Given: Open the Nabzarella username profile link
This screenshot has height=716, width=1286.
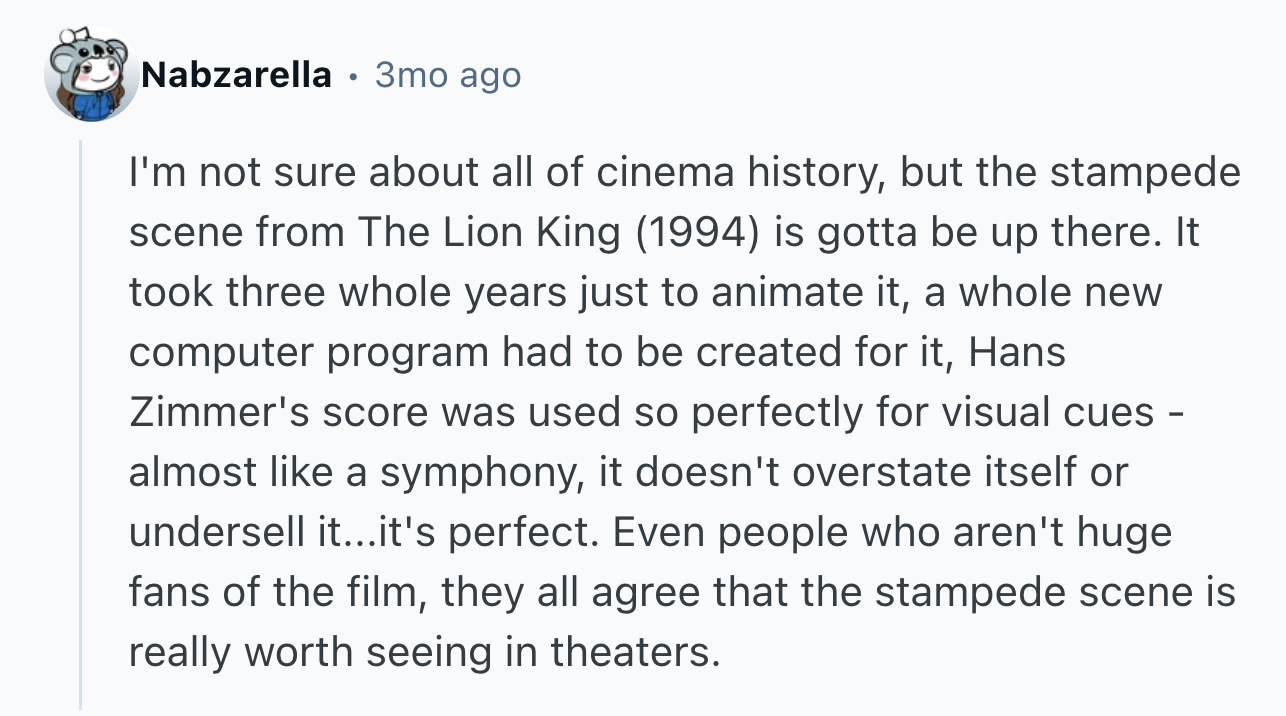Looking at the screenshot, I should (x=235, y=75).
